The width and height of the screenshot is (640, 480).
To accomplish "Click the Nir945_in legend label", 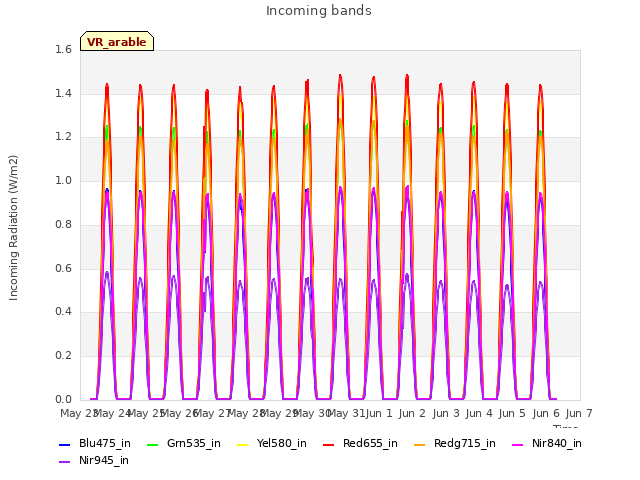I will tap(104, 460).
